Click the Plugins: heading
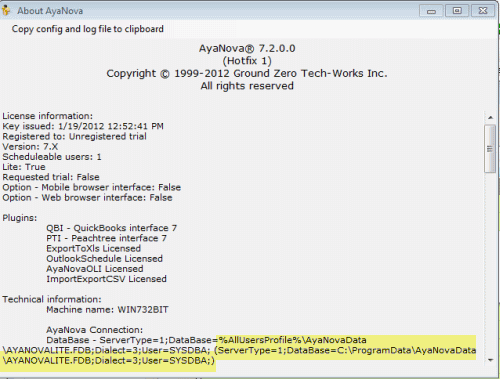 coord(20,218)
